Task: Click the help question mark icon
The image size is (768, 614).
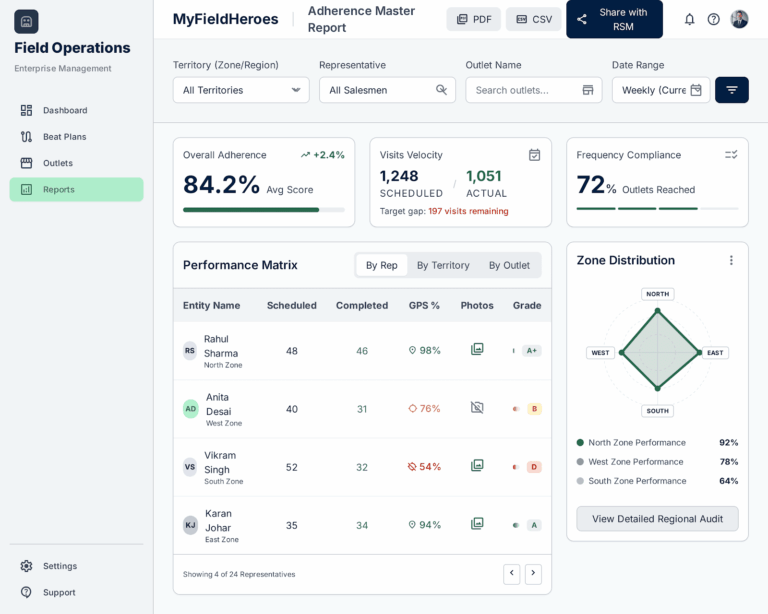Action: point(714,19)
